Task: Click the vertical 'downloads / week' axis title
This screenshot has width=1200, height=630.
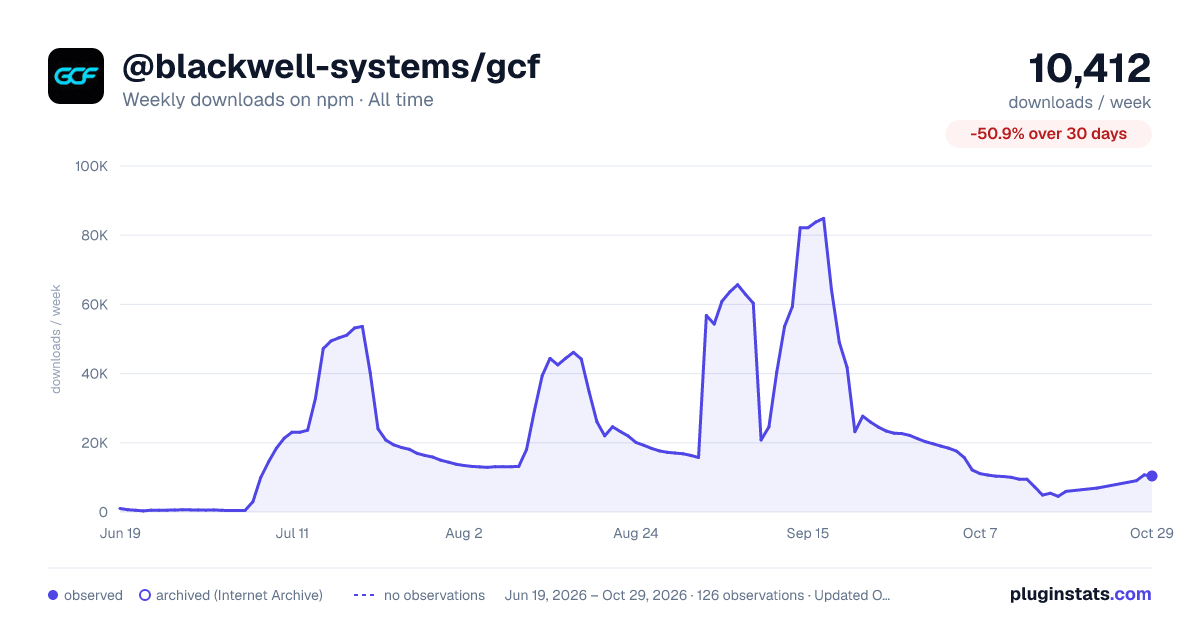Action: coord(56,339)
